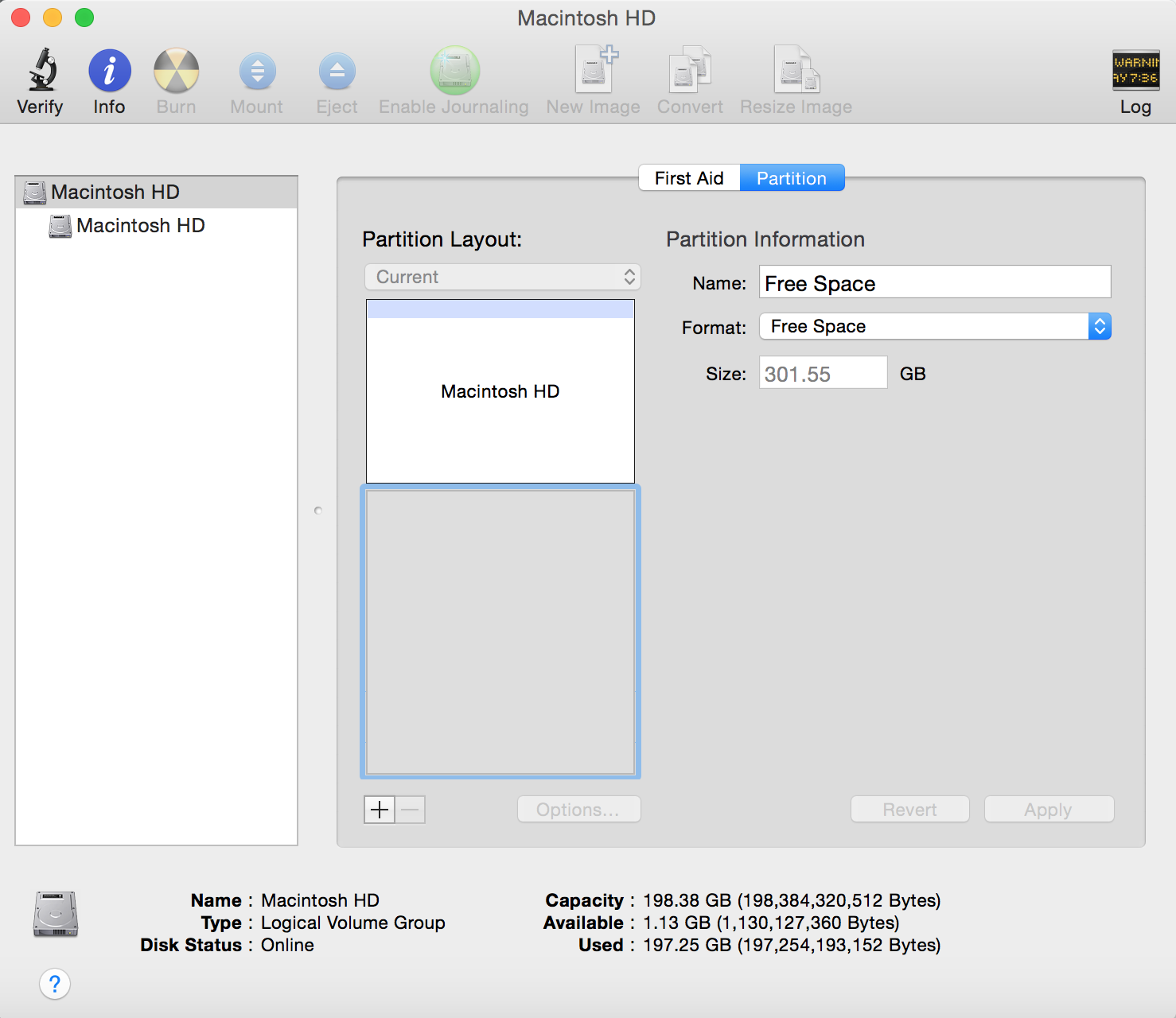Viewport: 1176px width, 1018px height.
Task: Select the Partition tab
Action: [792, 178]
